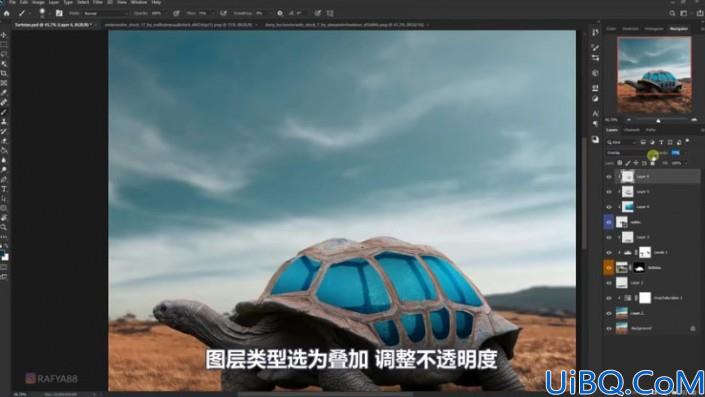Open the layer Fill dropdown arrow
The height and width of the screenshot is (397, 705).
tap(685, 163)
